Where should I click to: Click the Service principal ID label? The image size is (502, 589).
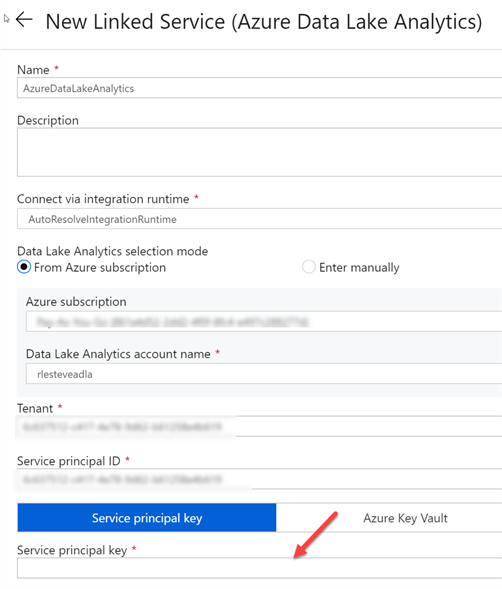click(69, 461)
